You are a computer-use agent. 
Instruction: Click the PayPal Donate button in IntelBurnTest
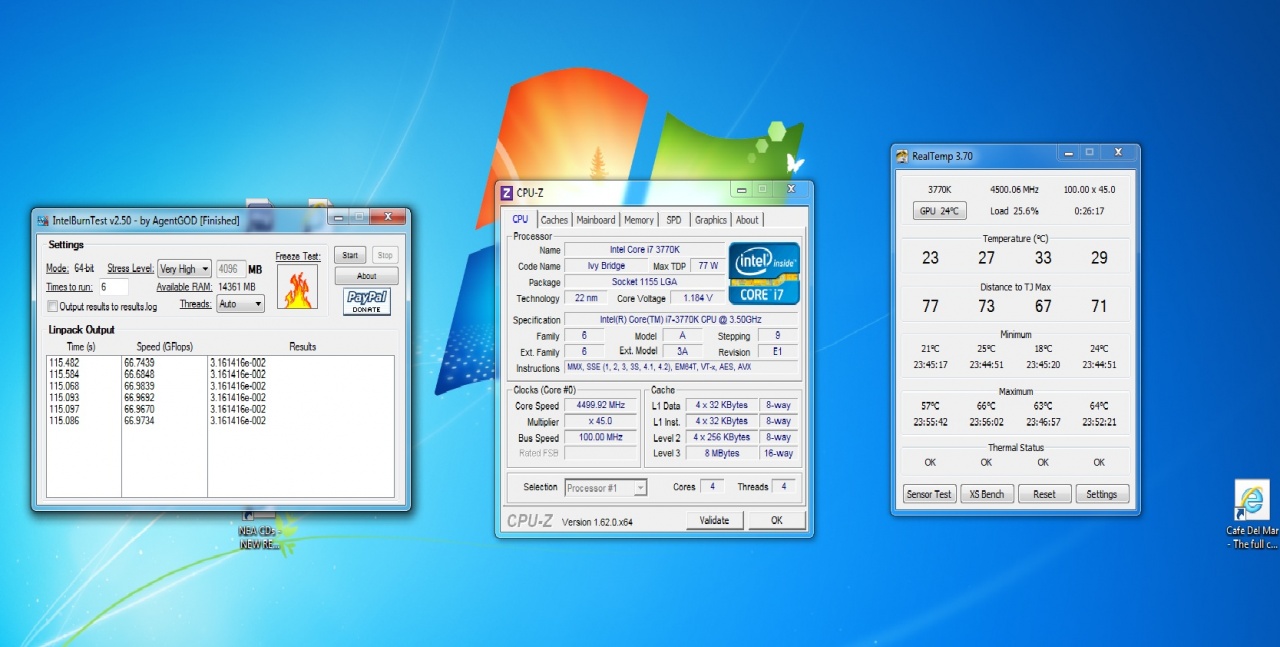coord(367,302)
